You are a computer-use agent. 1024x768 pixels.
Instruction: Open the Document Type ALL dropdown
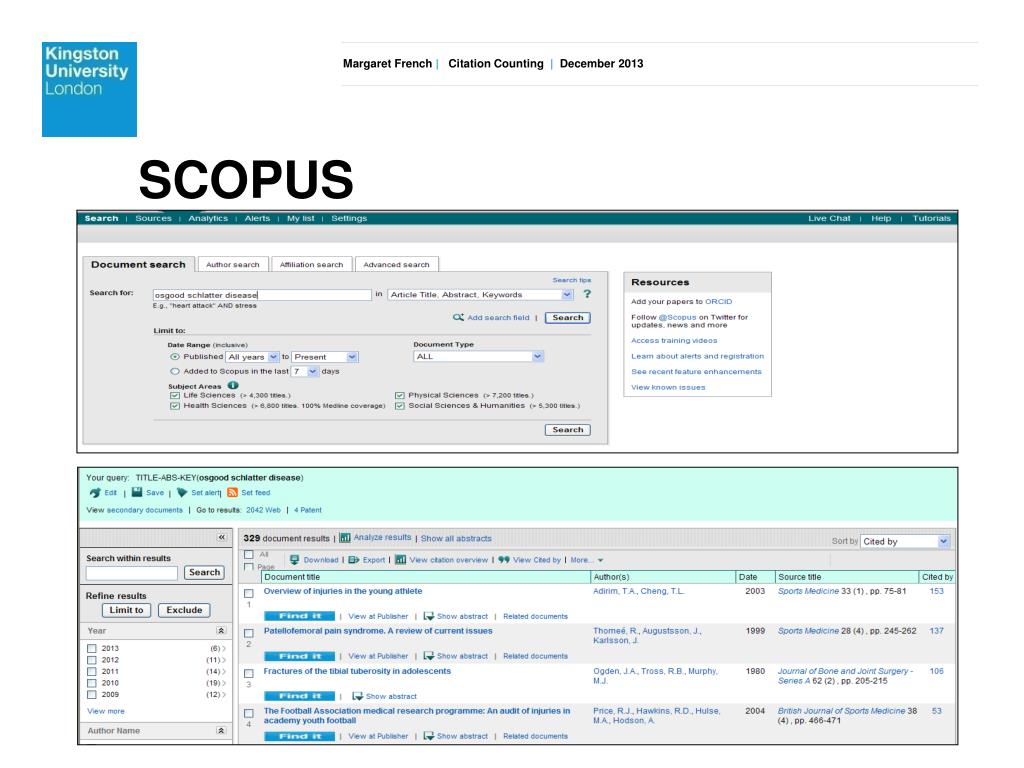pyautogui.click(x=479, y=356)
